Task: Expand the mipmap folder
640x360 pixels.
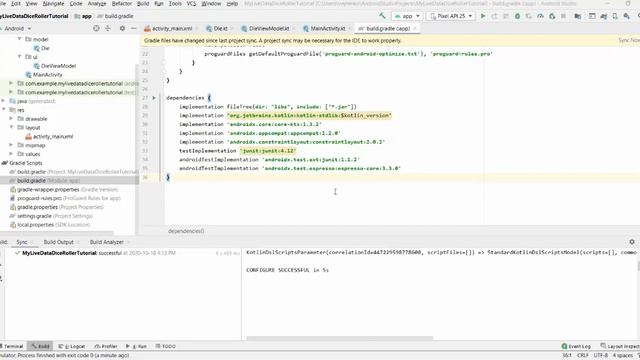Action: pos(11,145)
